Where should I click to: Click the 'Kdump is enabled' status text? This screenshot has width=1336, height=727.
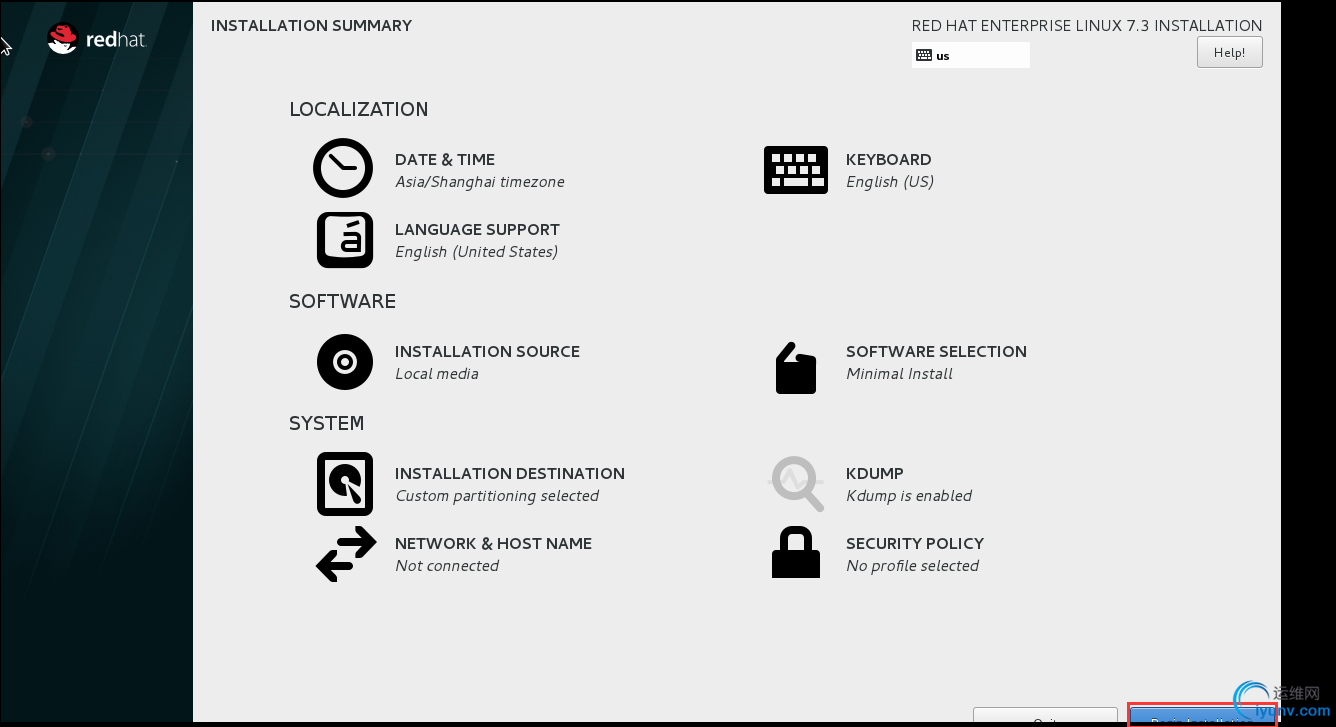coord(909,496)
